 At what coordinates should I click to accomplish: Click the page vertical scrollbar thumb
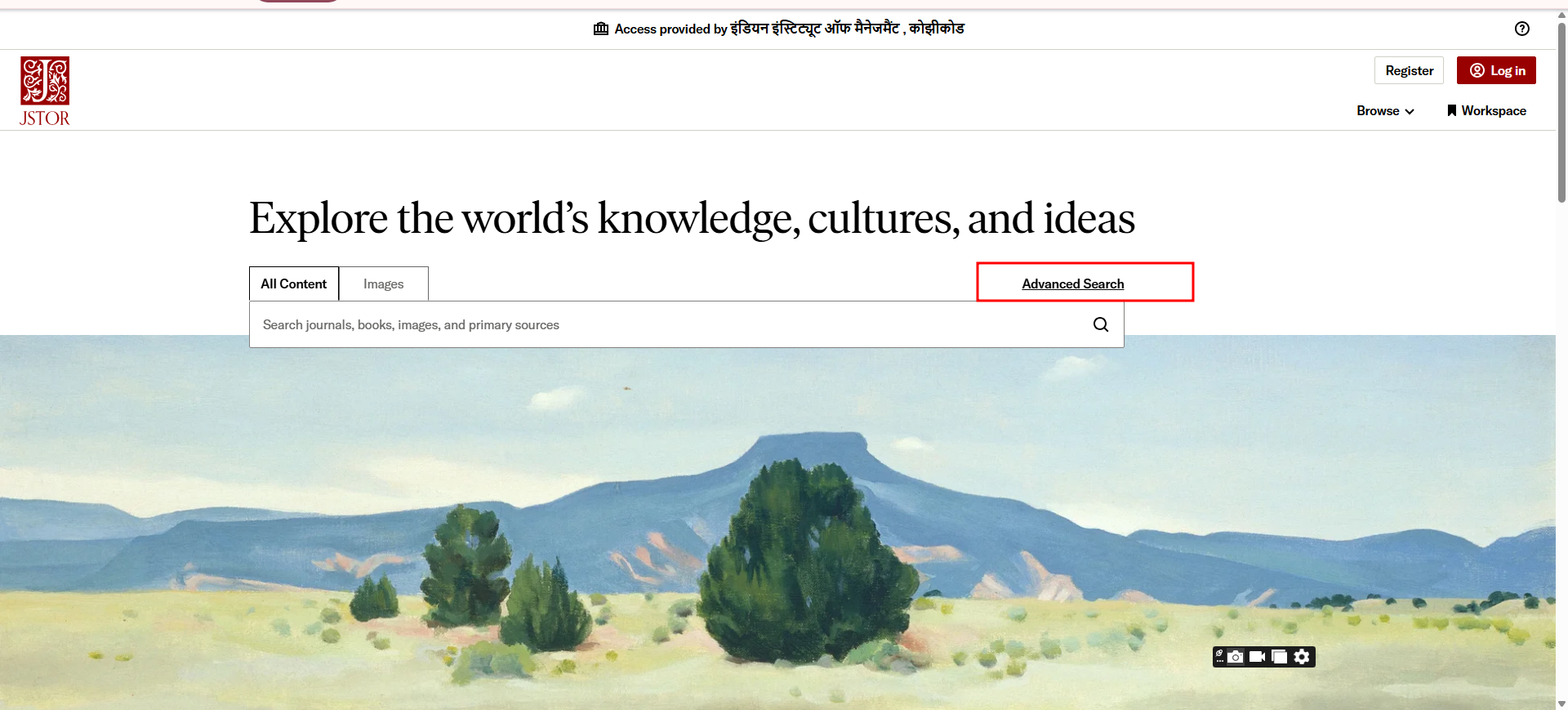1561,112
